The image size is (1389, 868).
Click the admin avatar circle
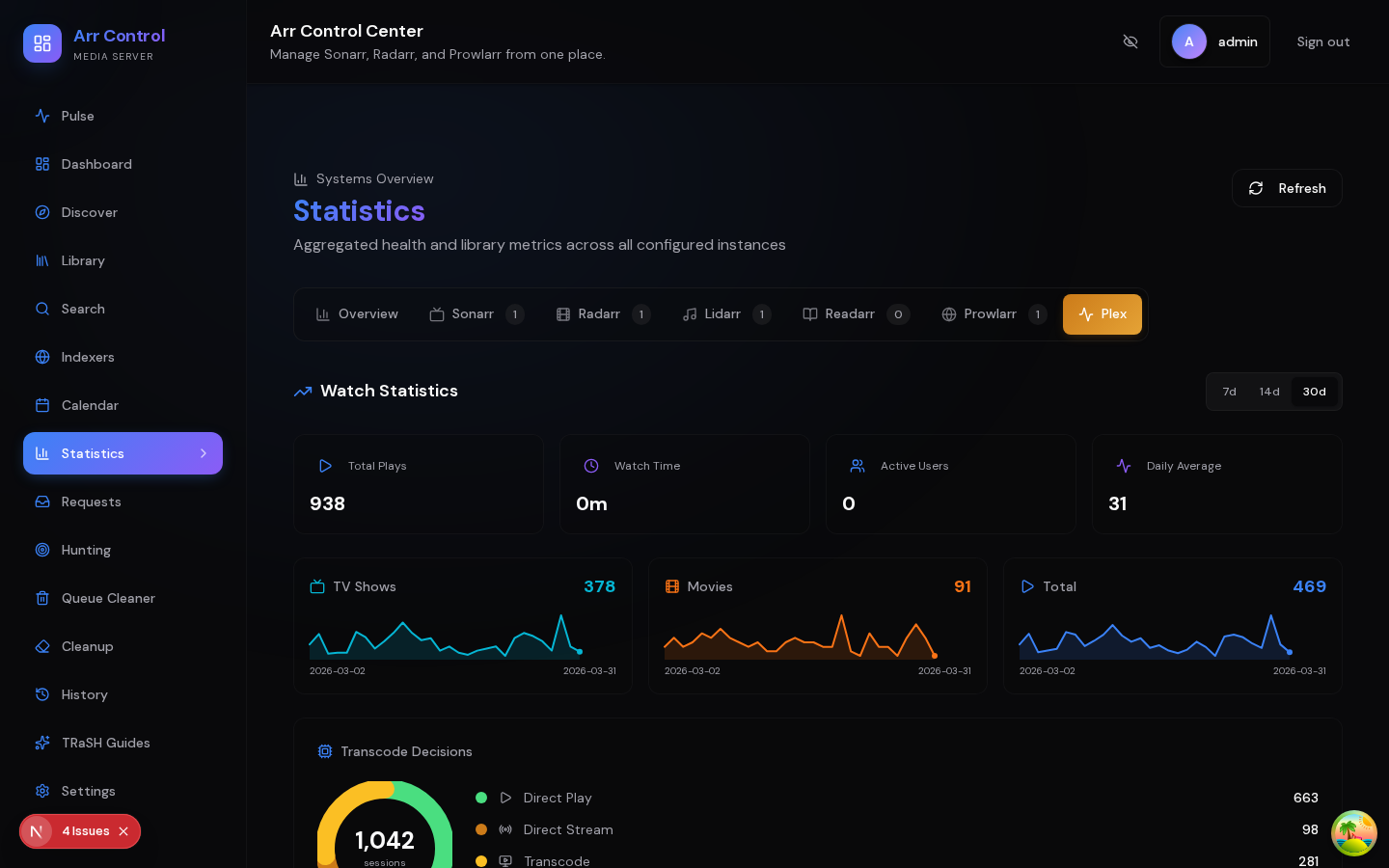[x=1189, y=41]
